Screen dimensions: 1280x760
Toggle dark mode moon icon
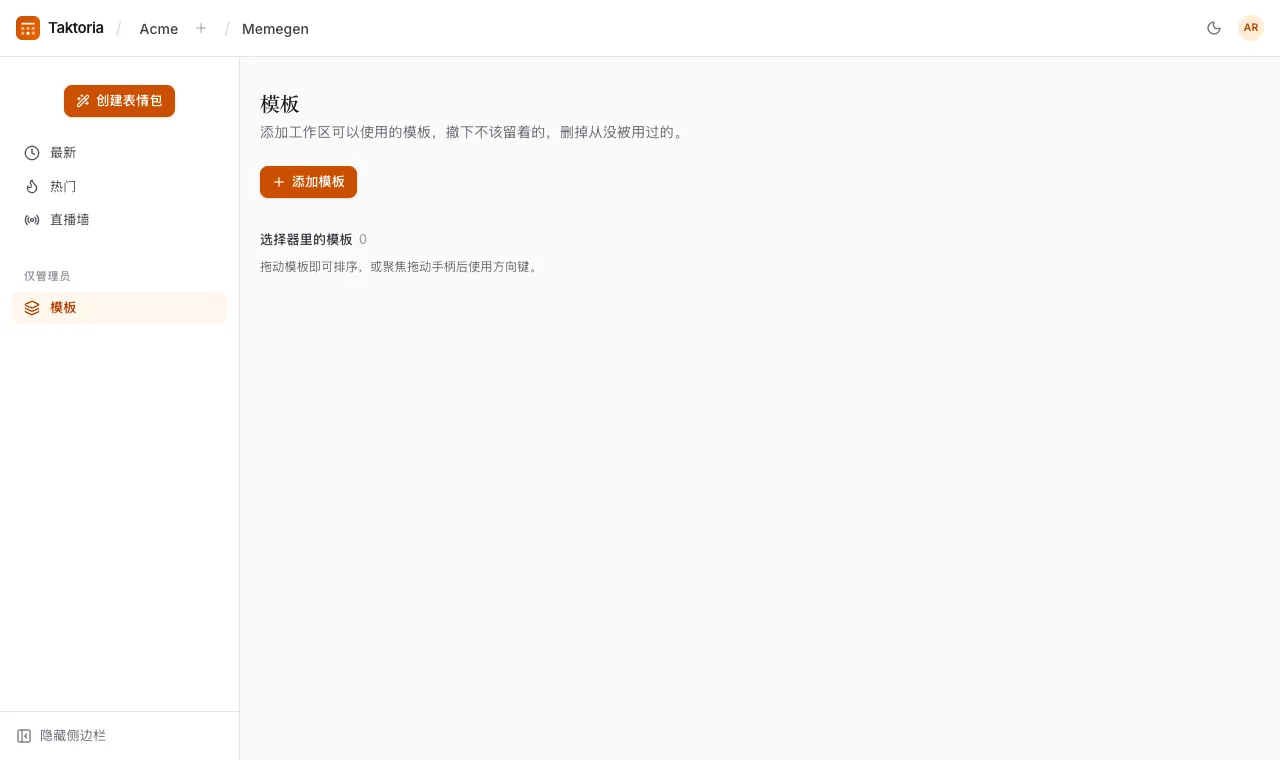pyautogui.click(x=1214, y=28)
